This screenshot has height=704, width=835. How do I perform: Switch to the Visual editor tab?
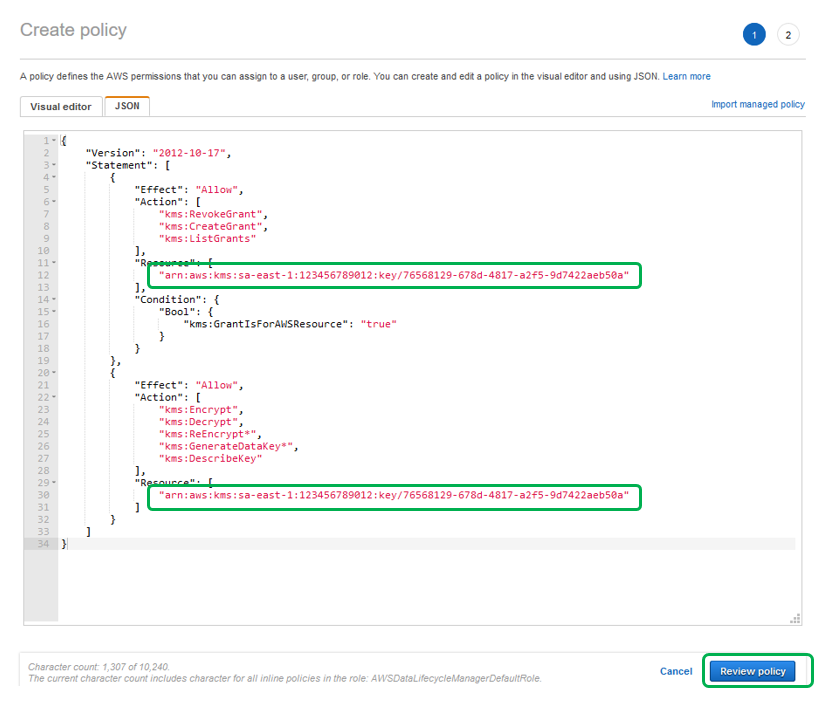point(60,106)
